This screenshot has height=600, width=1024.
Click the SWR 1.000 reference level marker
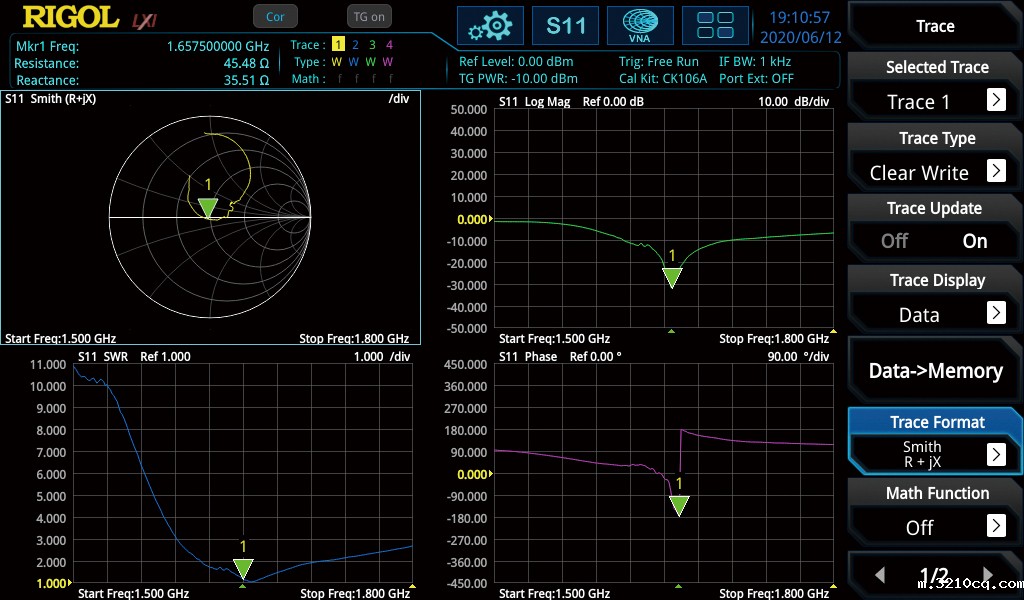(54, 583)
